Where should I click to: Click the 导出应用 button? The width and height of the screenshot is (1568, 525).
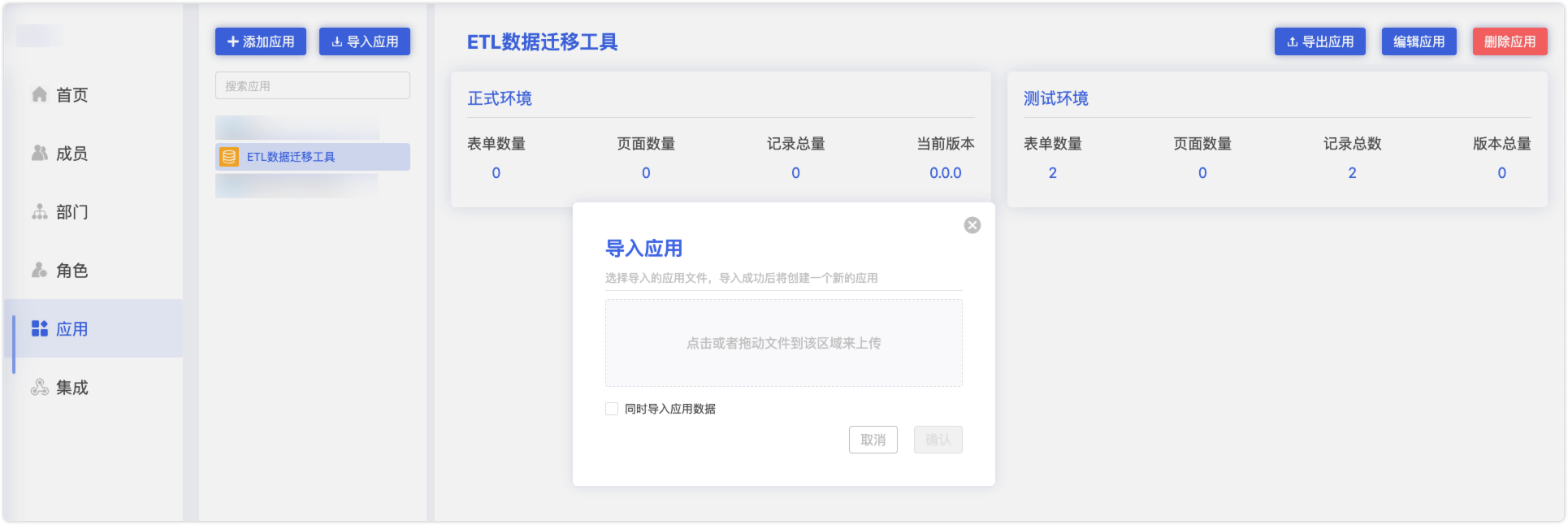tap(1319, 41)
